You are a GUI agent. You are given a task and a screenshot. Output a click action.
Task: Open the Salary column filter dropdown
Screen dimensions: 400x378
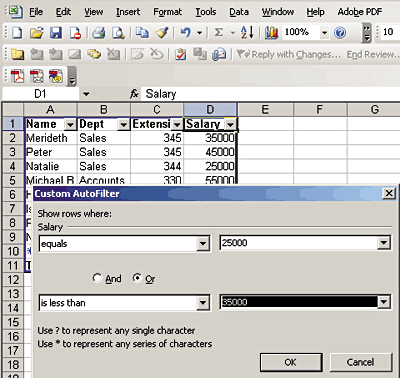point(230,125)
